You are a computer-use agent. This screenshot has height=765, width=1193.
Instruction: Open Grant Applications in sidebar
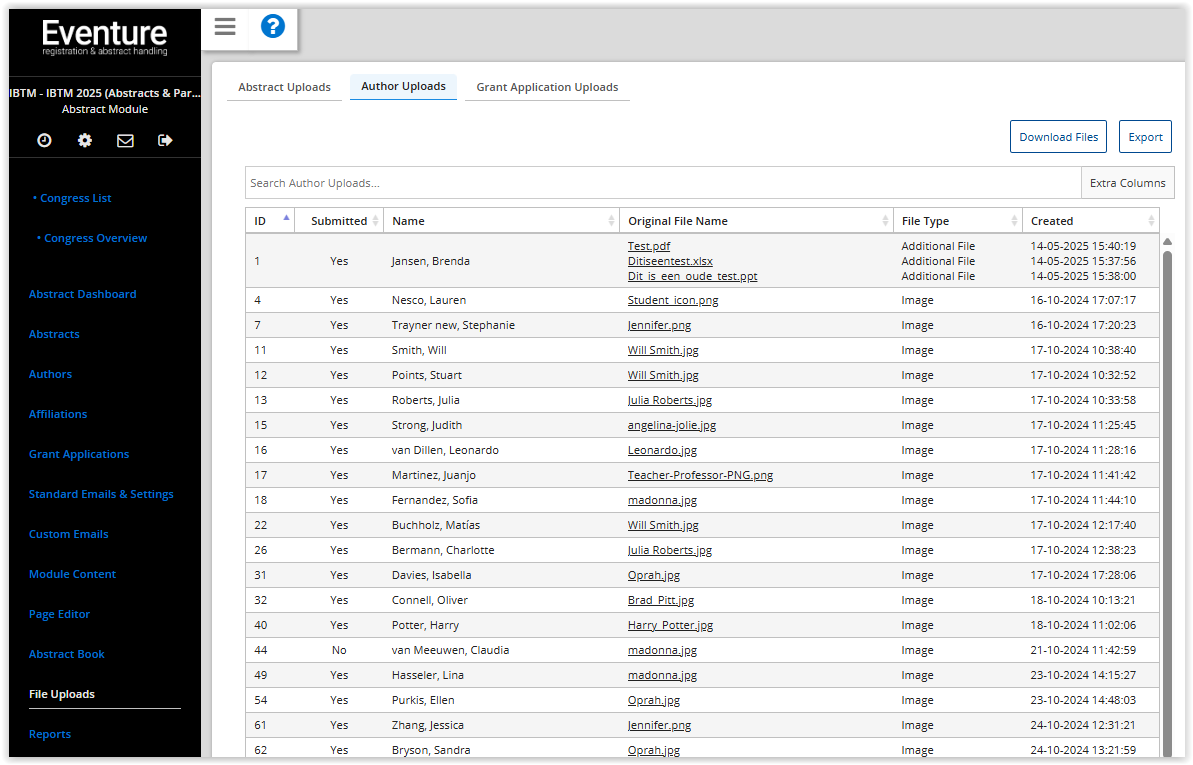tap(79, 454)
